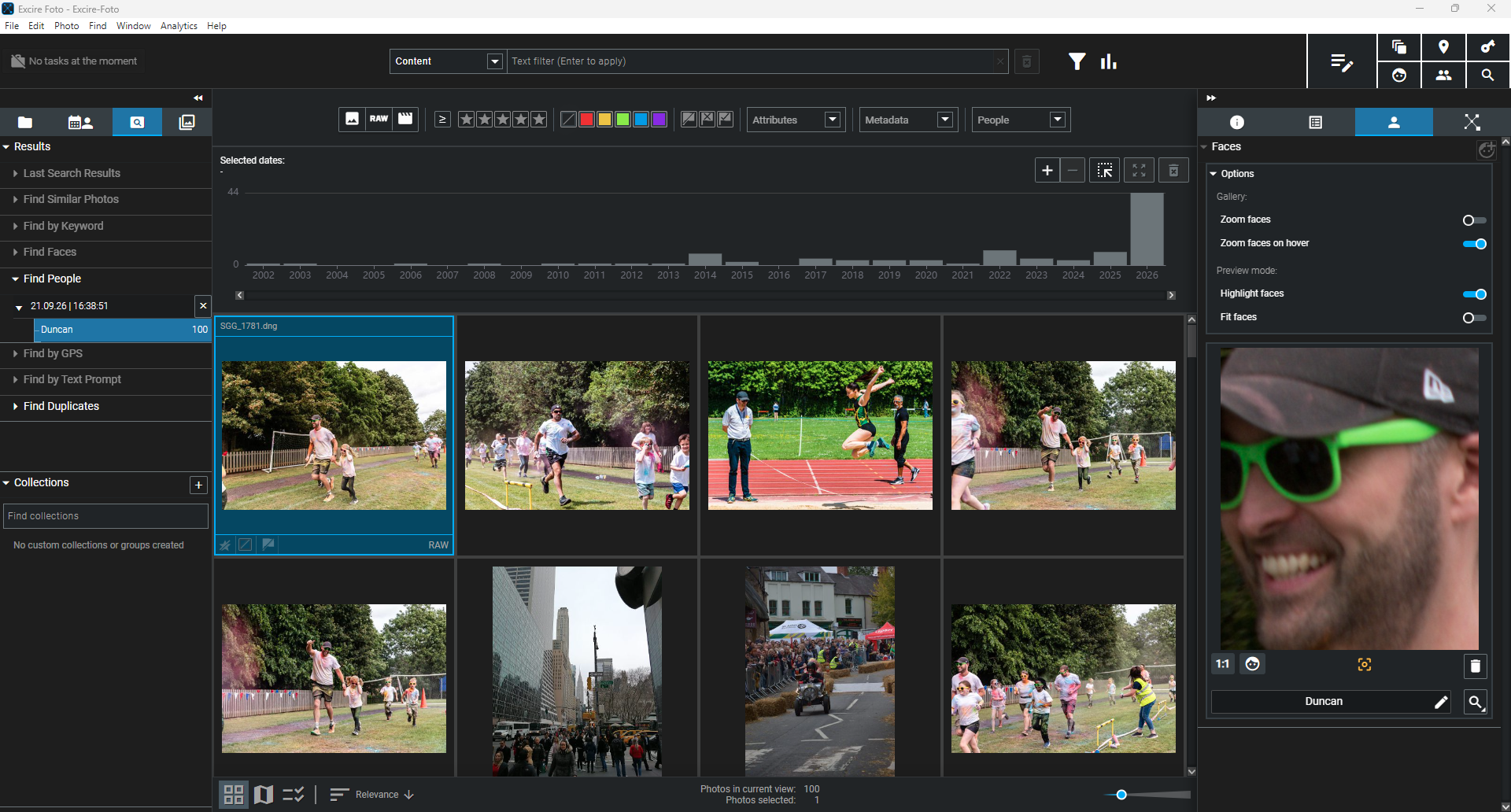Open the Photo menu
The width and height of the screenshot is (1511, 812).
tap(67, 26)
